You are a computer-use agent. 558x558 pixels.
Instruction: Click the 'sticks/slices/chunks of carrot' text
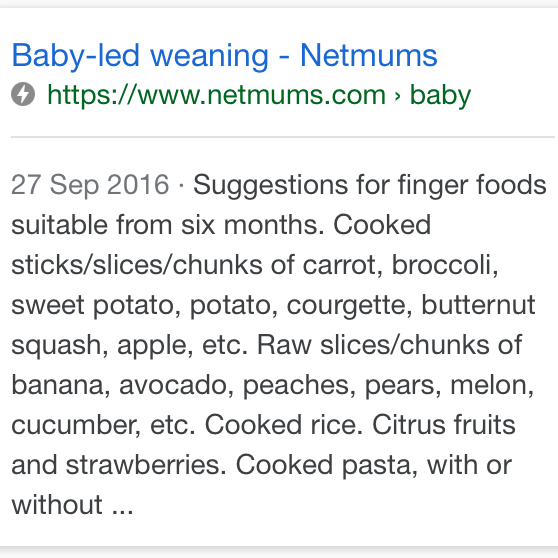click(x=194, y=265)
